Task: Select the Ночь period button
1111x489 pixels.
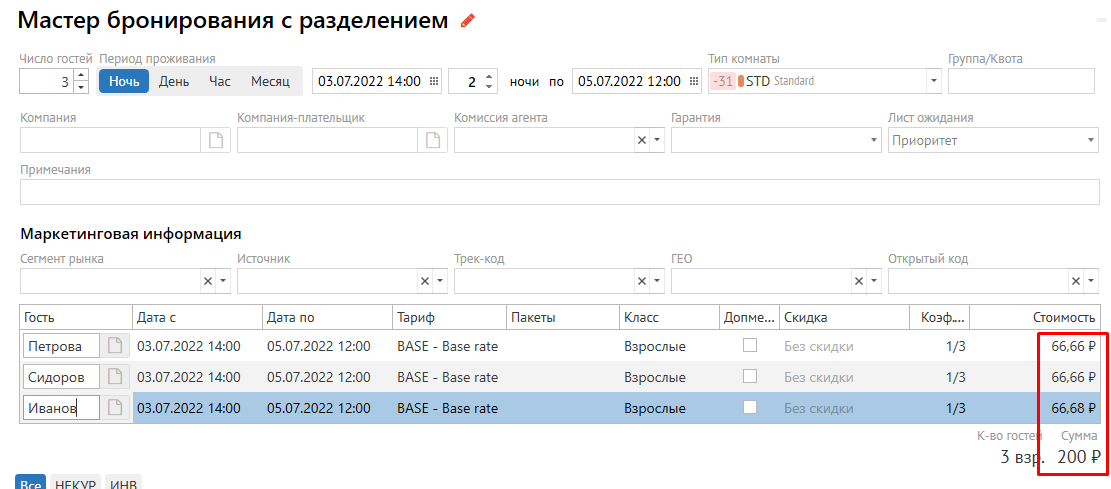Action: [x=124, y=82]
